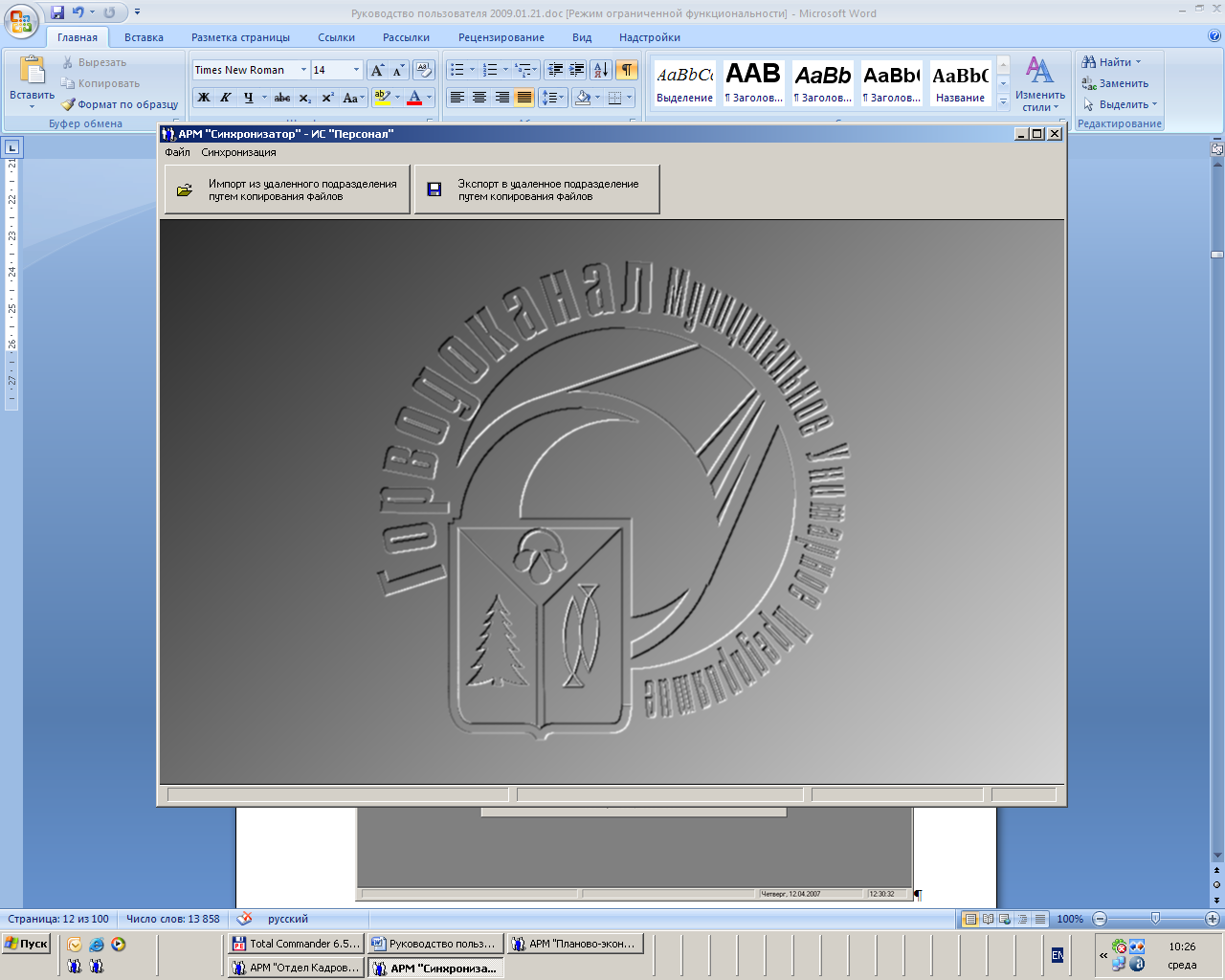This screenshot has height=980, width=1225.
Task: Click the Export floppy-disk icon in Синхронизатор
Action: point(434,190)
